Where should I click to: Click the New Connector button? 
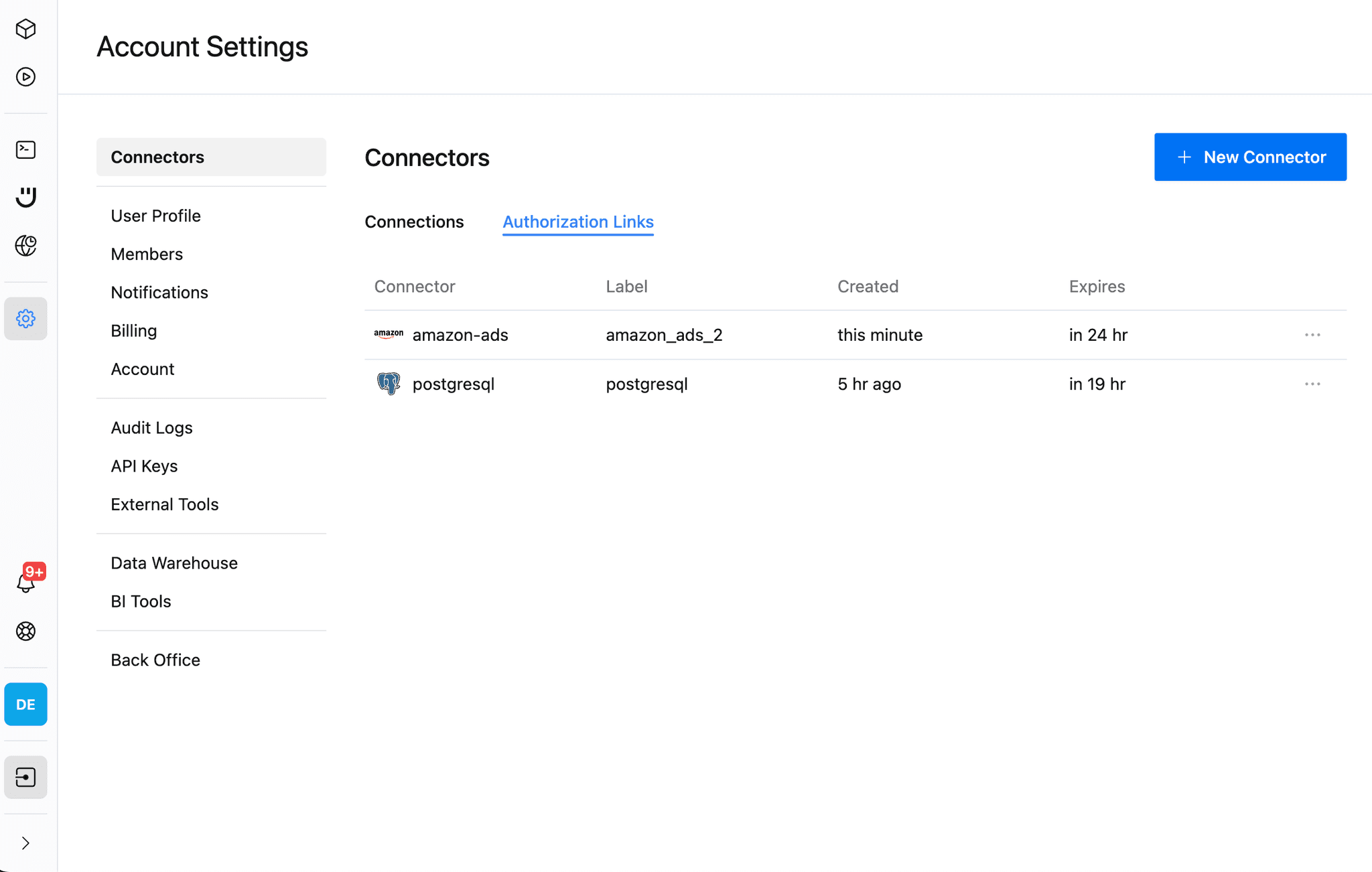click(x=1249, y=157)
